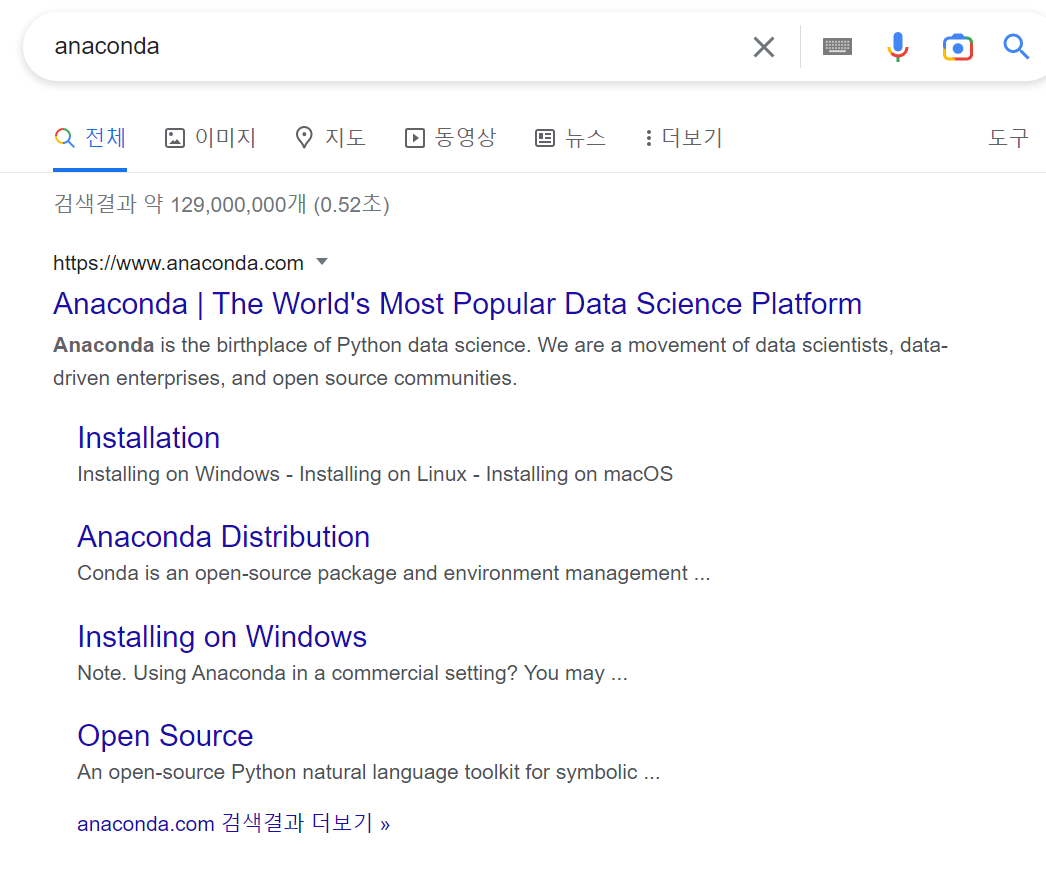The image size is (1046, 893).
Task: Search by image with camera icon
Action: (x=957, y=47)
